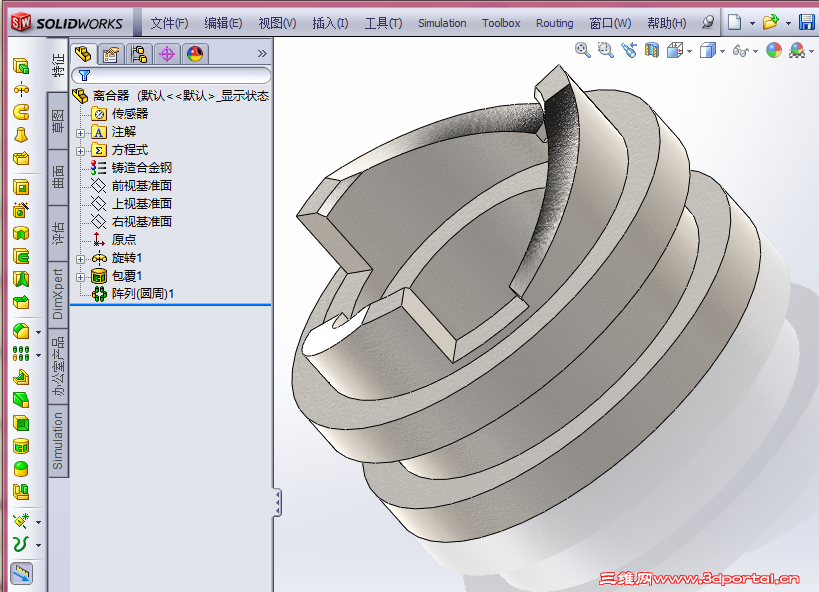The height and width of the screenshot is (592, 819).
Task: Open the DisplayManager color ball tab
Action: [x=195, y=54]
